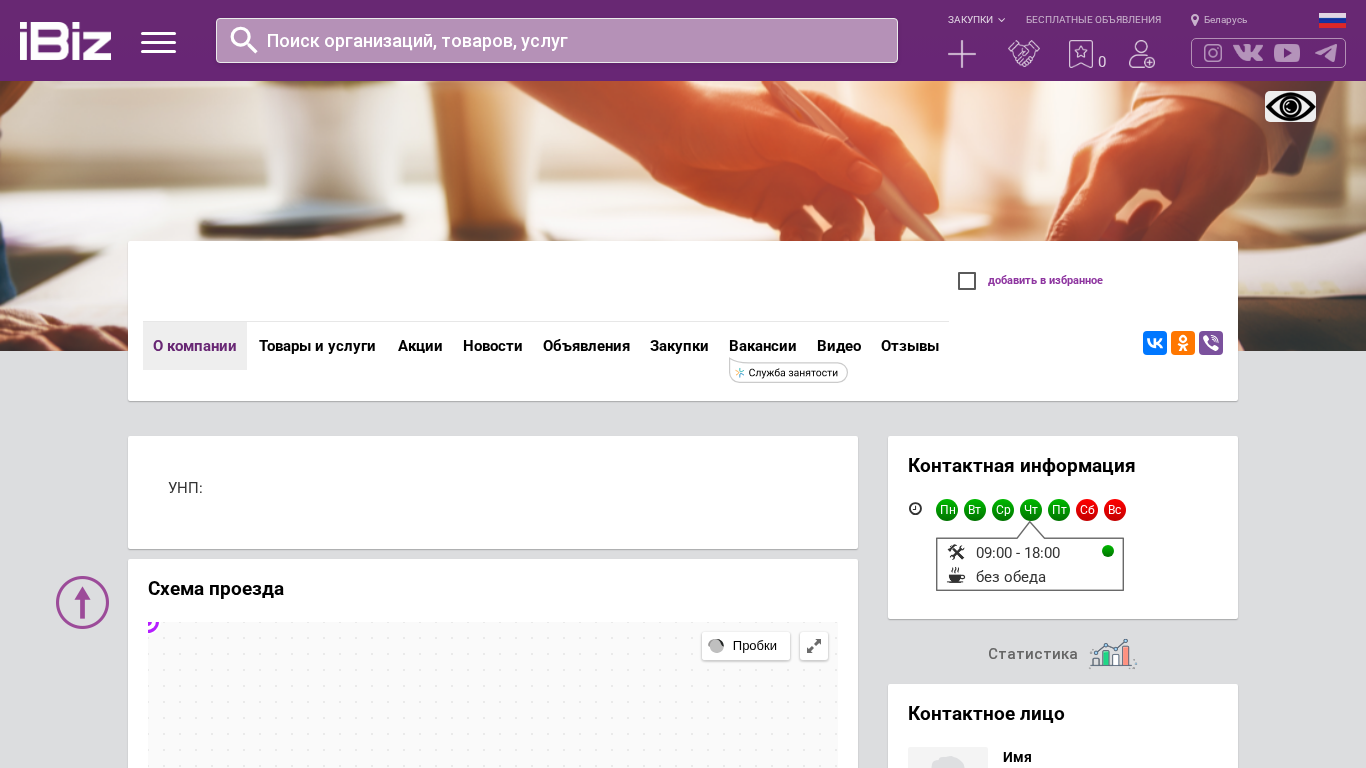Screen dimensions: 1366x768
Task: Click the 'УНП:' label text
Action: click(x=186, y=488)
